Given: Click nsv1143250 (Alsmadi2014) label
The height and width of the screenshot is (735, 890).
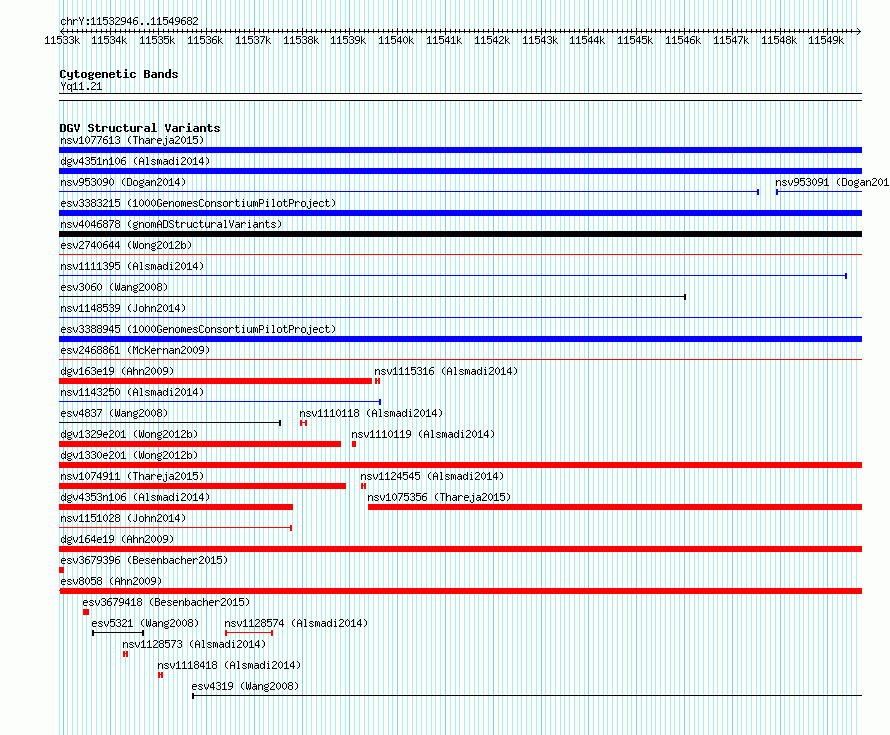Looking at the screenshot, I should (132, 392).
